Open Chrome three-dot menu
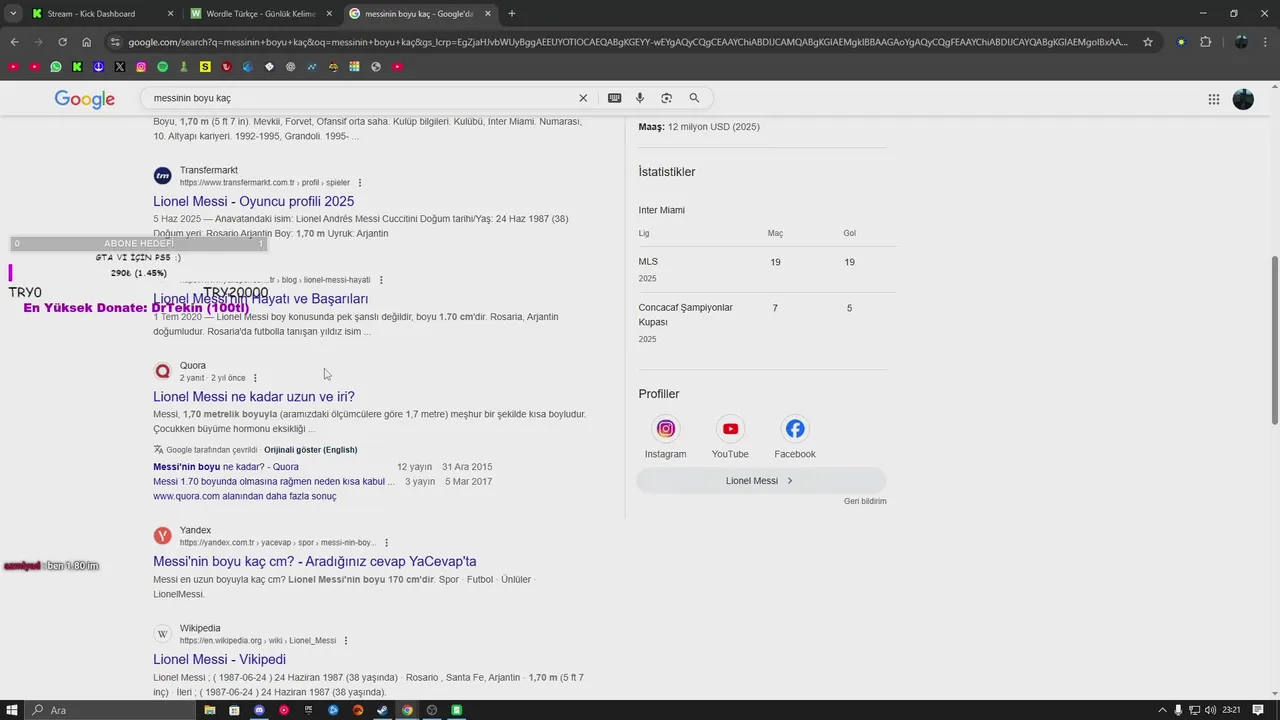This screenshot has height=720, width=1280. tap(1266, 42)
